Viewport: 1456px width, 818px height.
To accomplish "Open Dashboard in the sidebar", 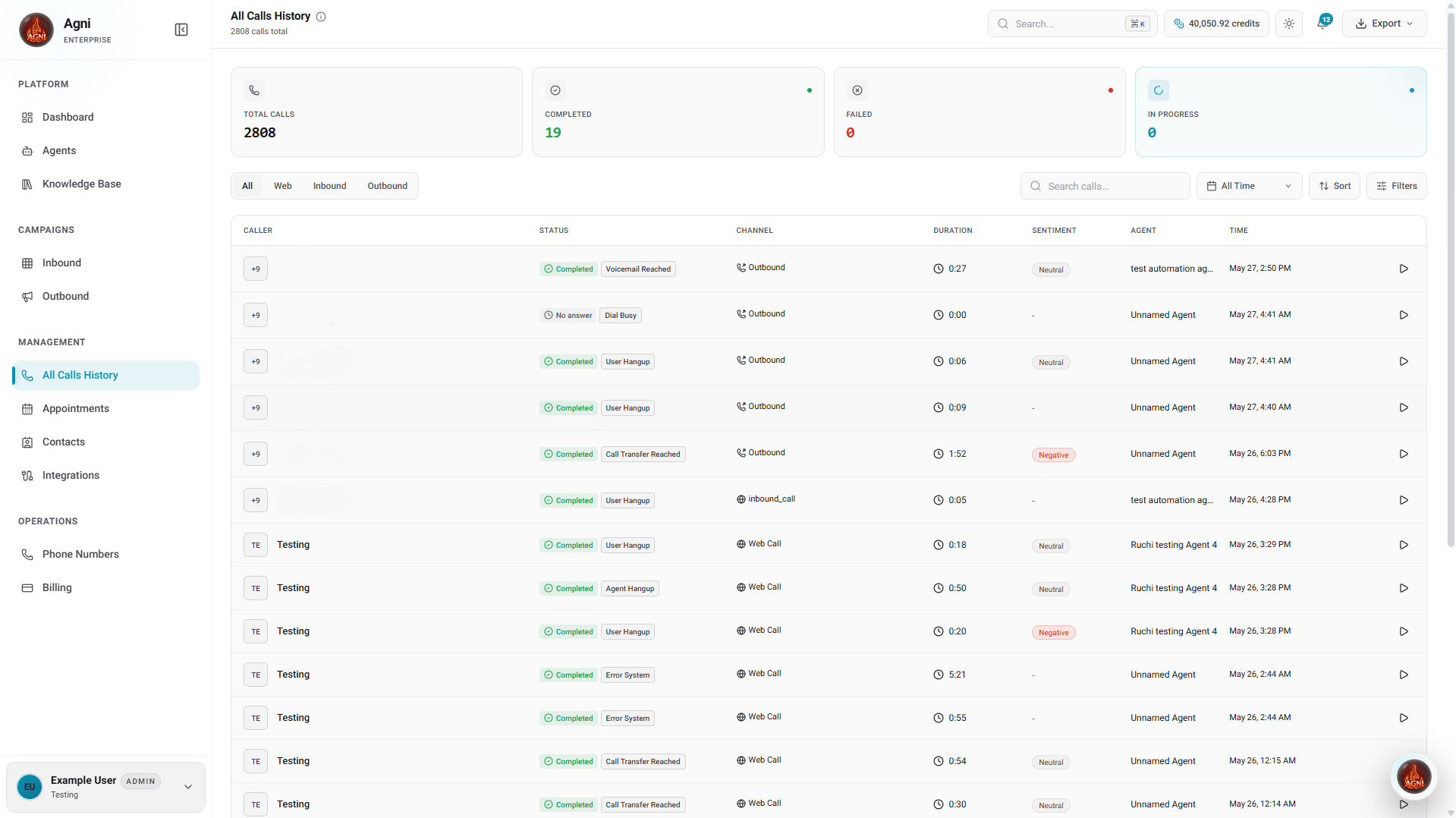I will click(105, 118).
